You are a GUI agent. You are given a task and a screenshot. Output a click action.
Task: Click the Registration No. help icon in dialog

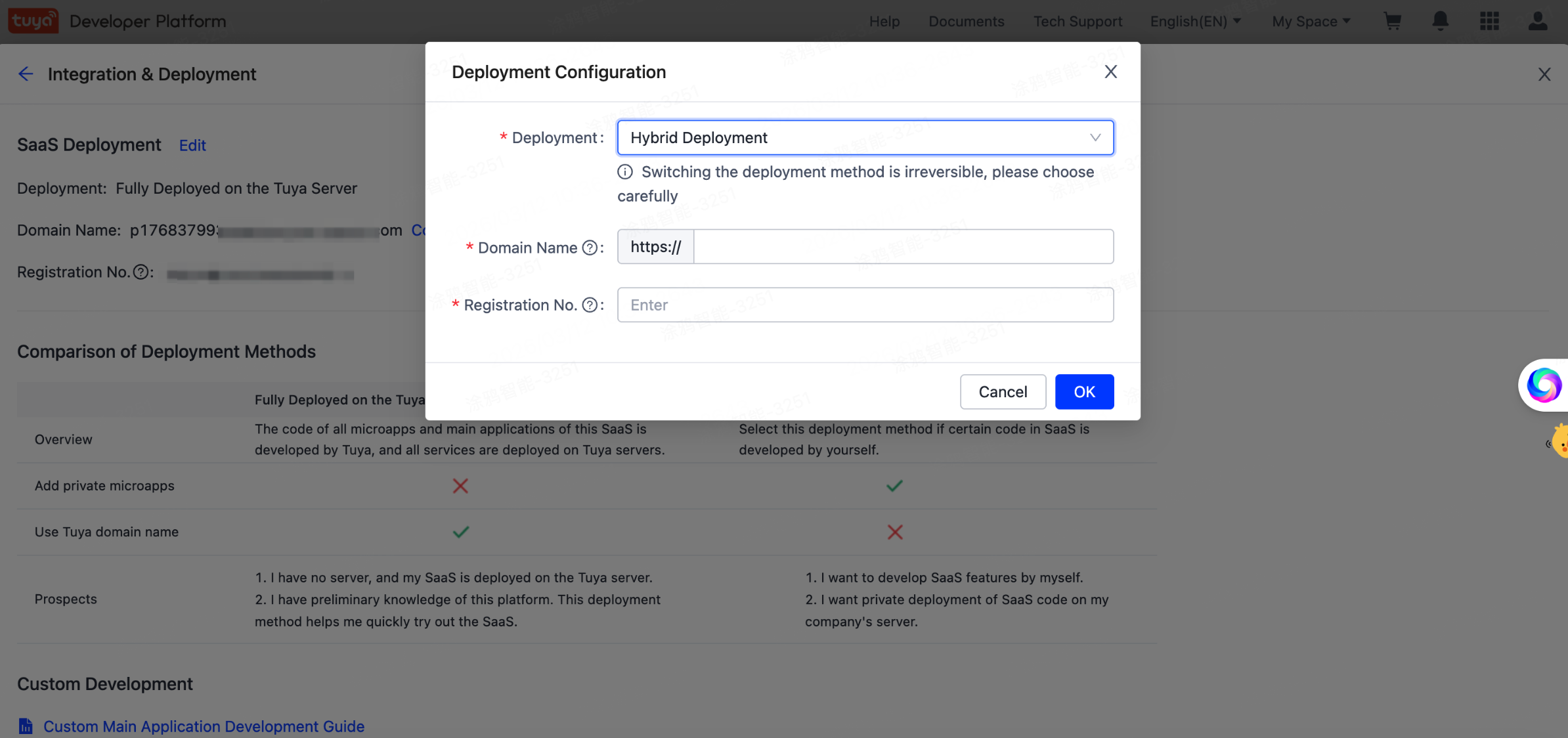[590, 305]
